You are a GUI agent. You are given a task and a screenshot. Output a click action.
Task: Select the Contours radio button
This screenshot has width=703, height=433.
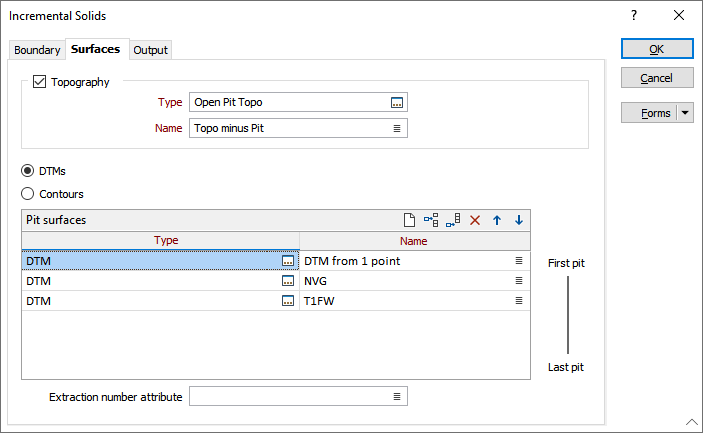pos(27,194)
